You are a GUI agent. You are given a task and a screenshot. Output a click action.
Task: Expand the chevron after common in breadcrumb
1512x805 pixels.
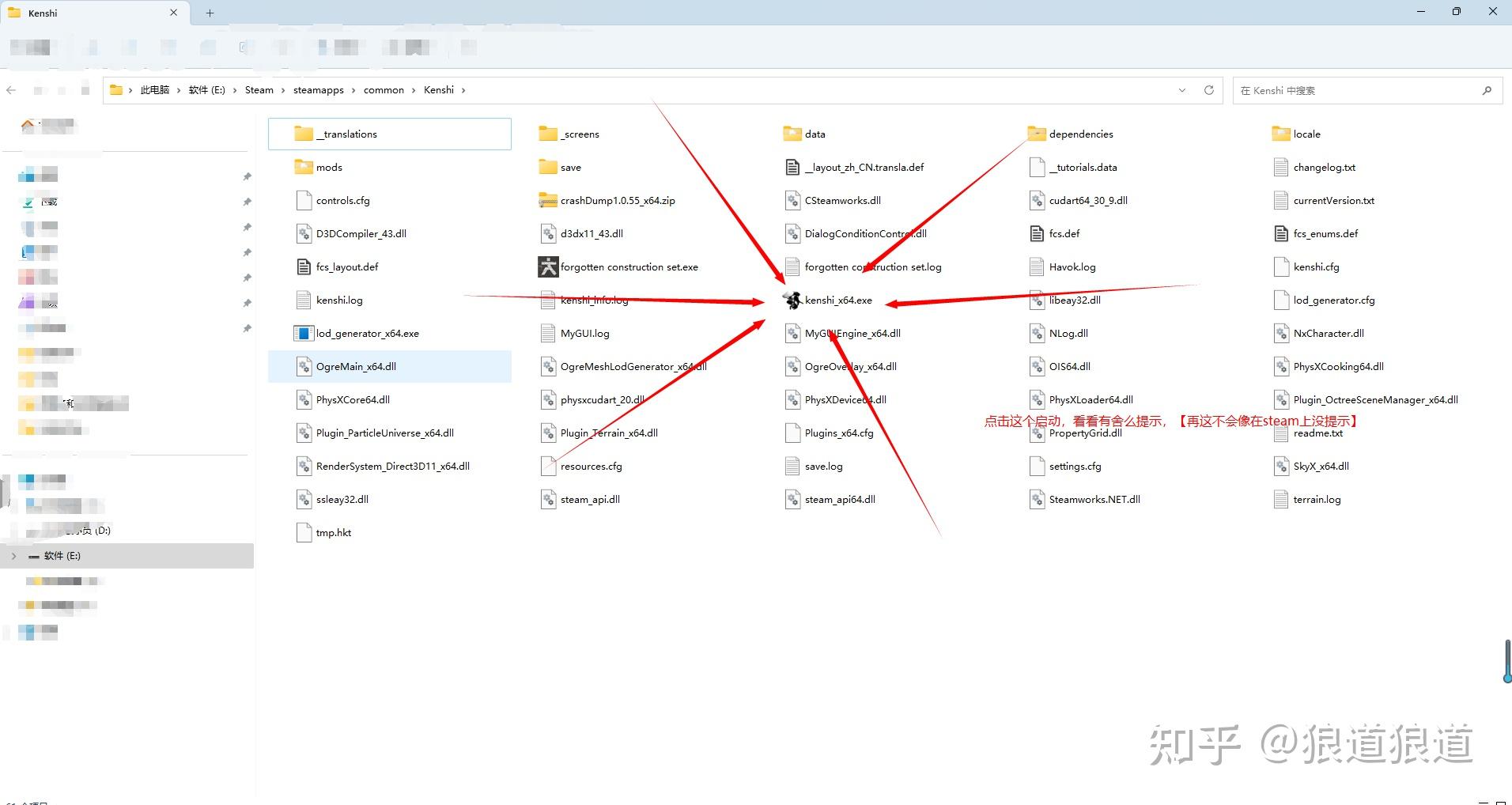414,90
